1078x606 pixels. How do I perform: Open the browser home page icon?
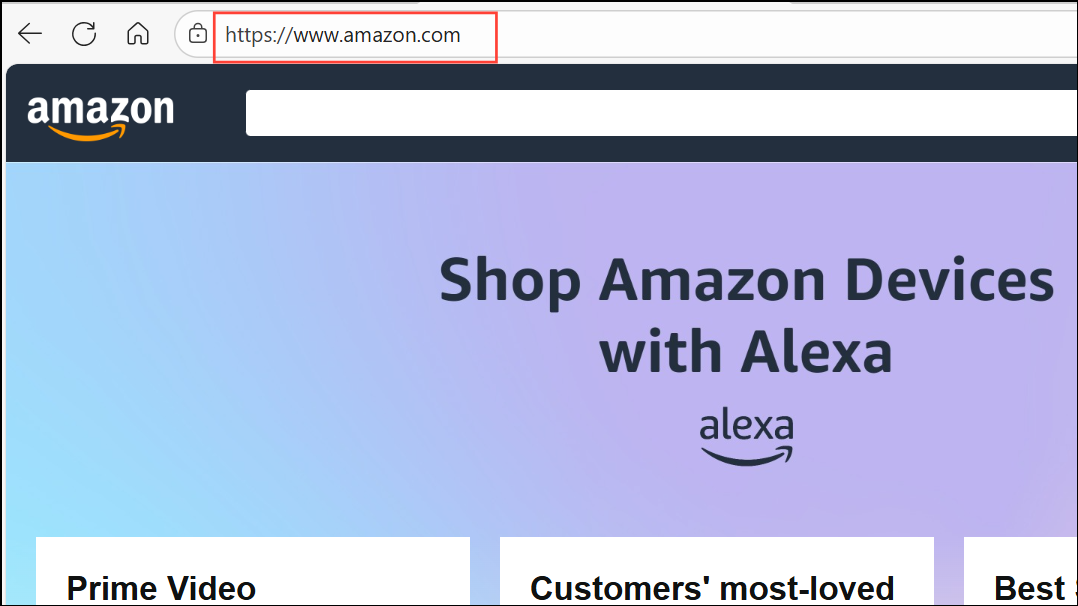click(138, 33)
